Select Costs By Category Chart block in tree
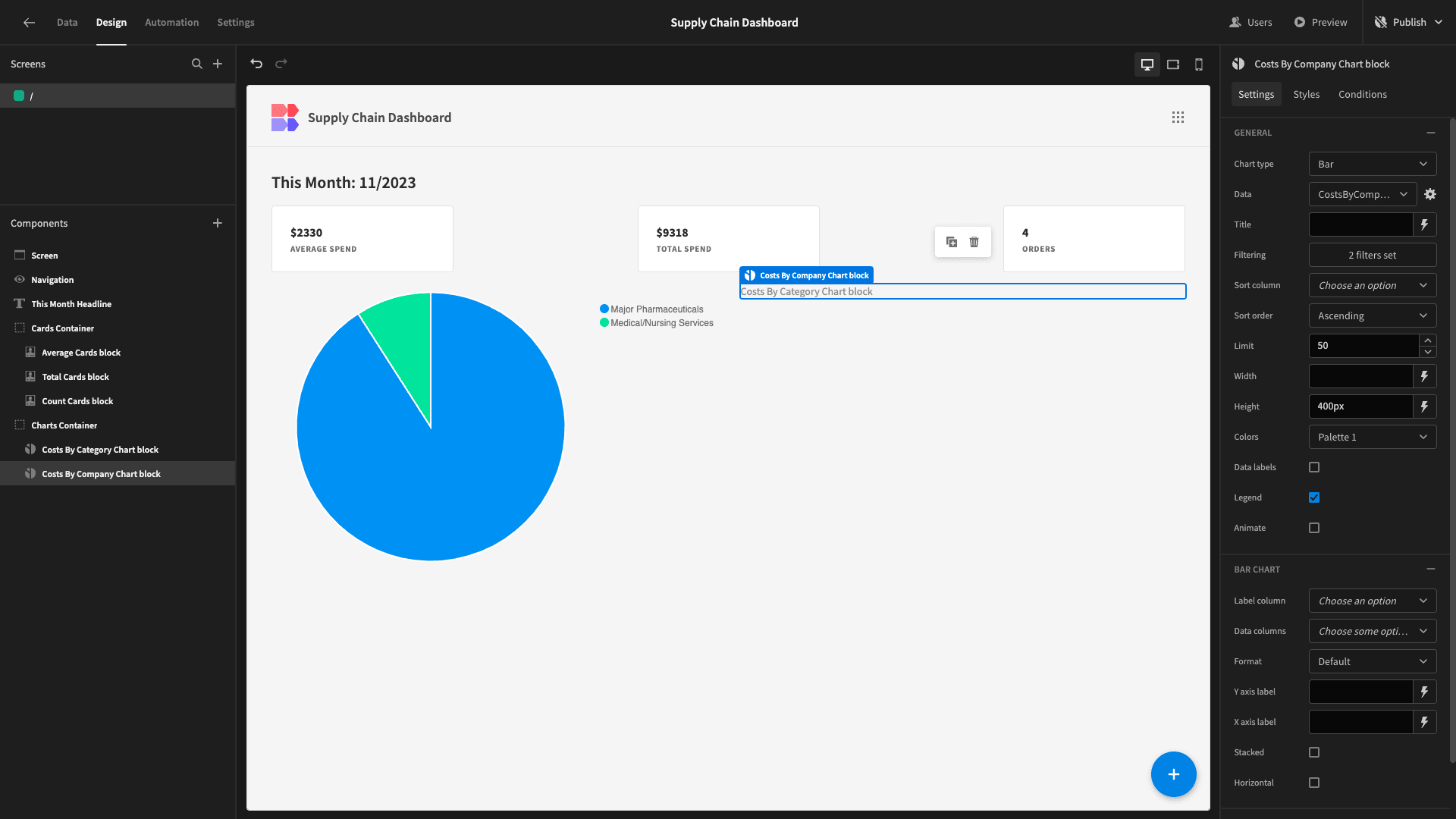The width and height of the screenshot is (1456, 819). coord(118,450)
